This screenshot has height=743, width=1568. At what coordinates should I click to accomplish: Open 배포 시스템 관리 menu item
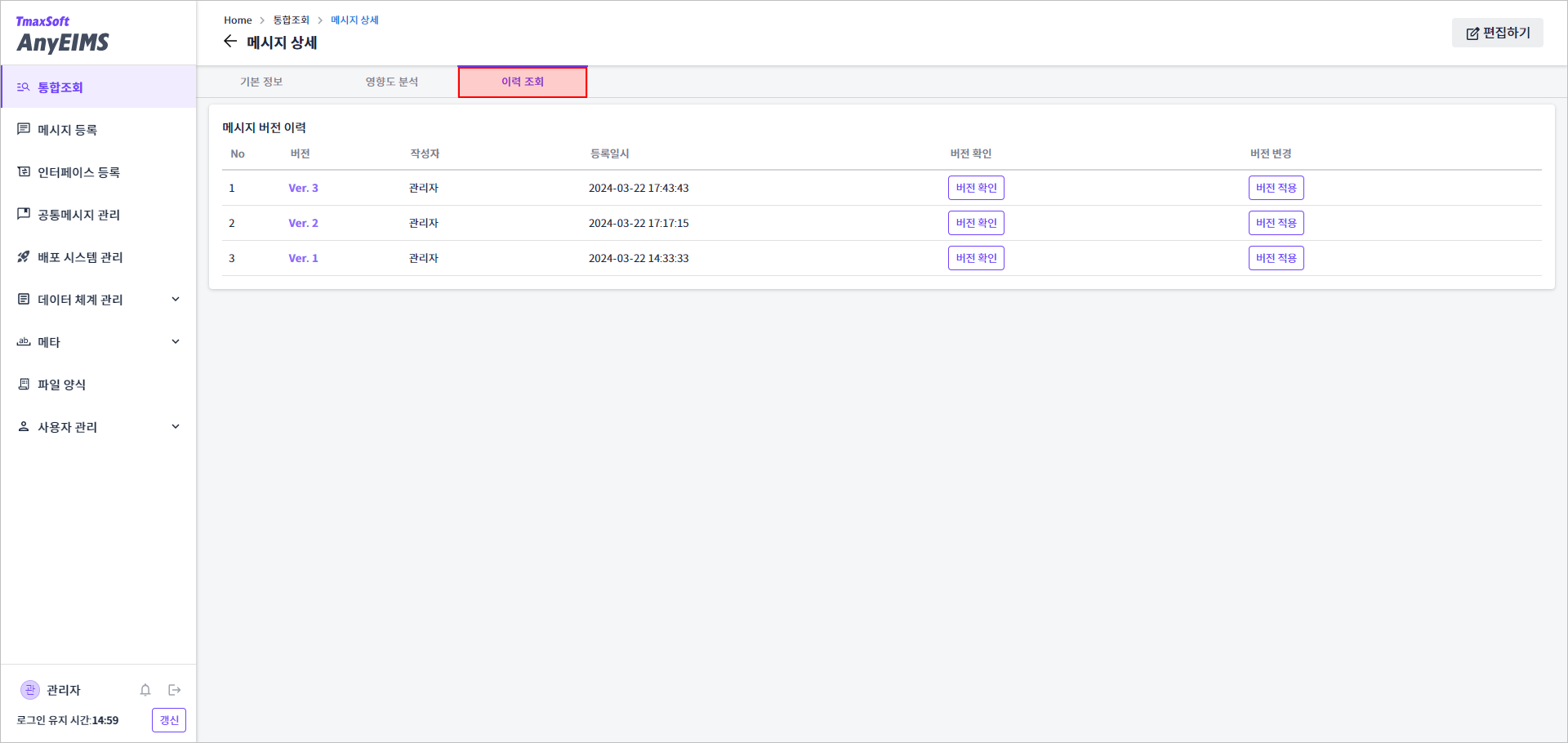(98, 256)
